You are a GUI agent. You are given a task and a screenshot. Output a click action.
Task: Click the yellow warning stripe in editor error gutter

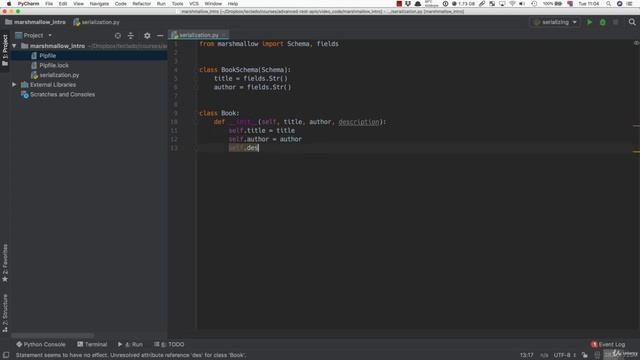(636, 152)
